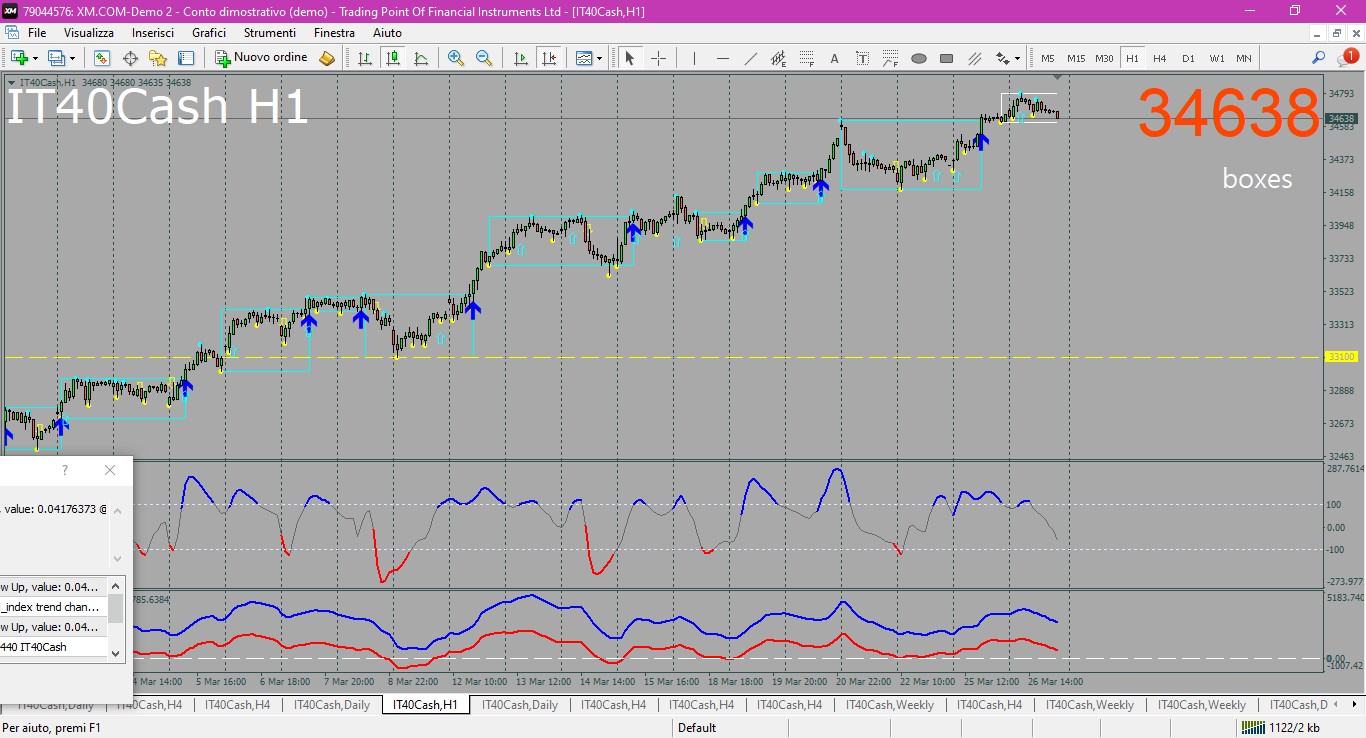Open the Arrows objects icon
The height and width of the screenshot is (738, 1366).
click(1002, 58)
